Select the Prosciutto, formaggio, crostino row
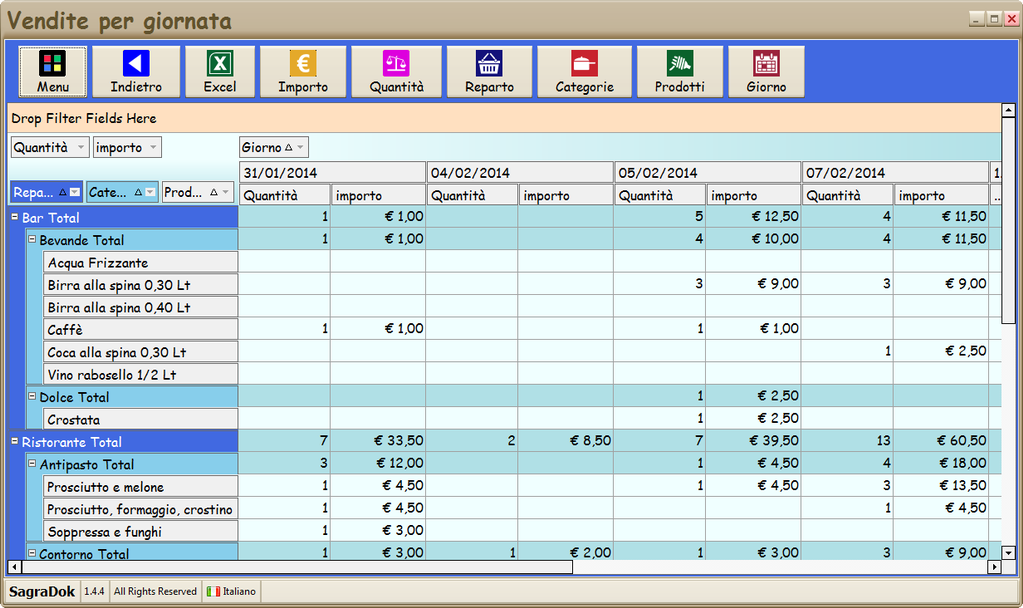The image size is (1023, 608). 140,509
